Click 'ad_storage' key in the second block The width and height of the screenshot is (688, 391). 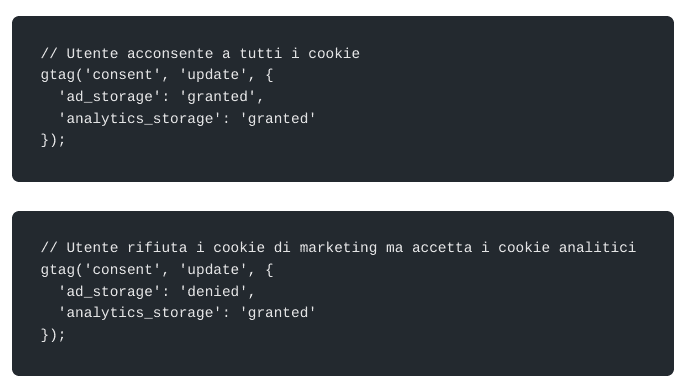(109, 292)
